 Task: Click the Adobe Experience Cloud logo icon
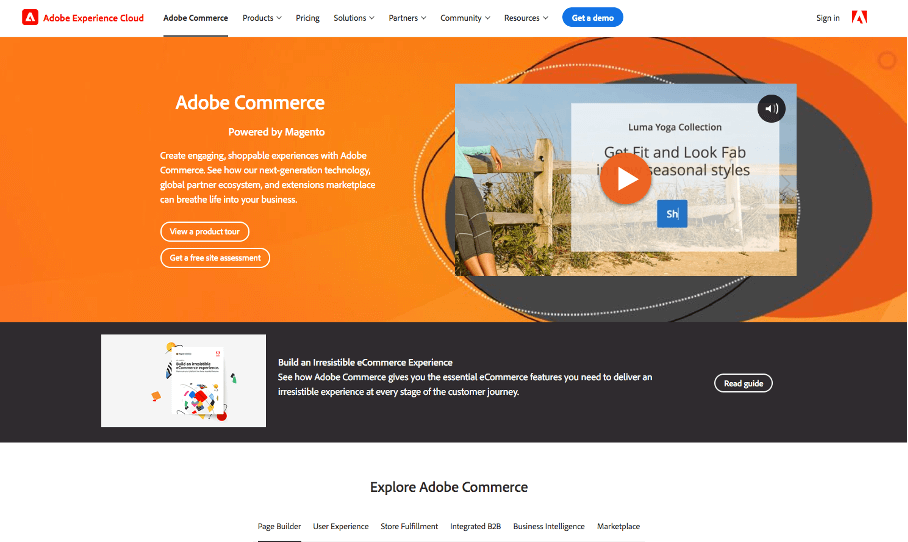pyautogui.click(x=30, y=17)
